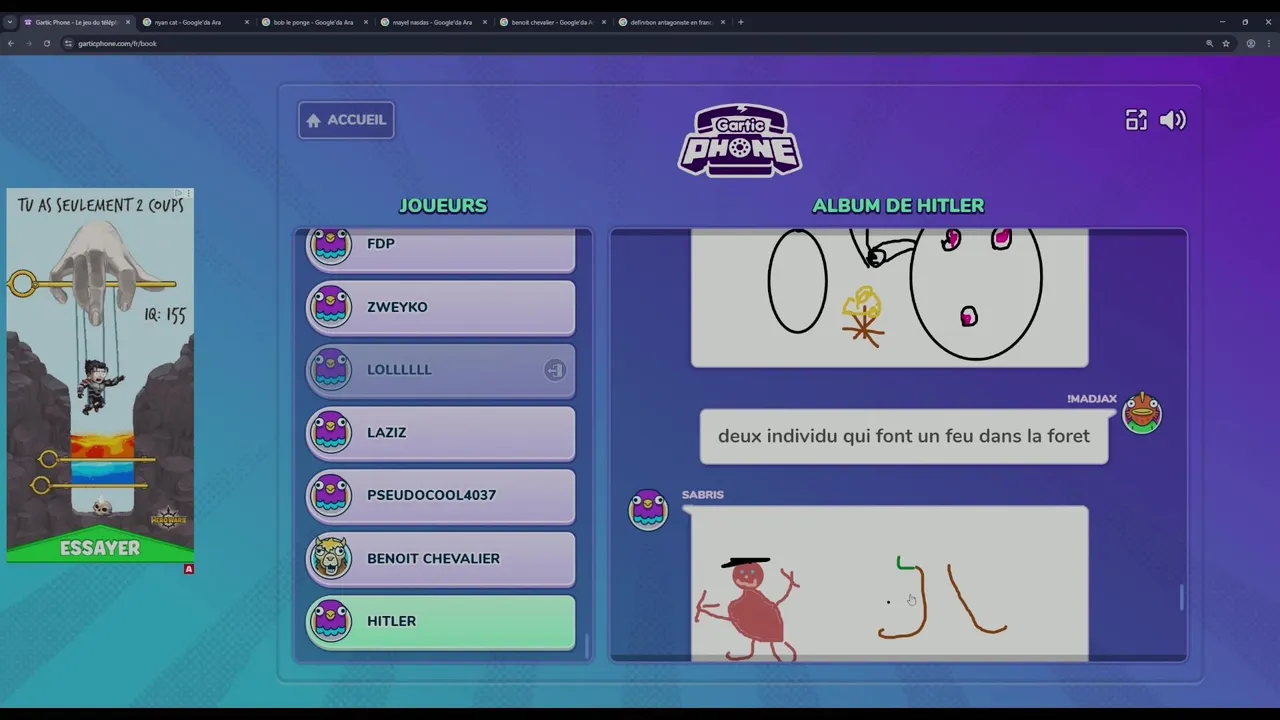Click SABRIS's avatar in album

pyautogui.click(x=648, y=510)
